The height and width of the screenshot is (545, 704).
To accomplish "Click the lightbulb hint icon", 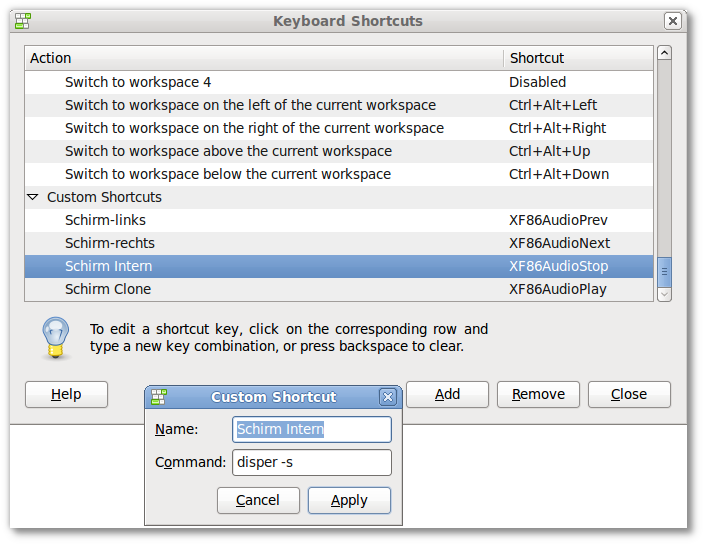I will click(x=56, y=338).
